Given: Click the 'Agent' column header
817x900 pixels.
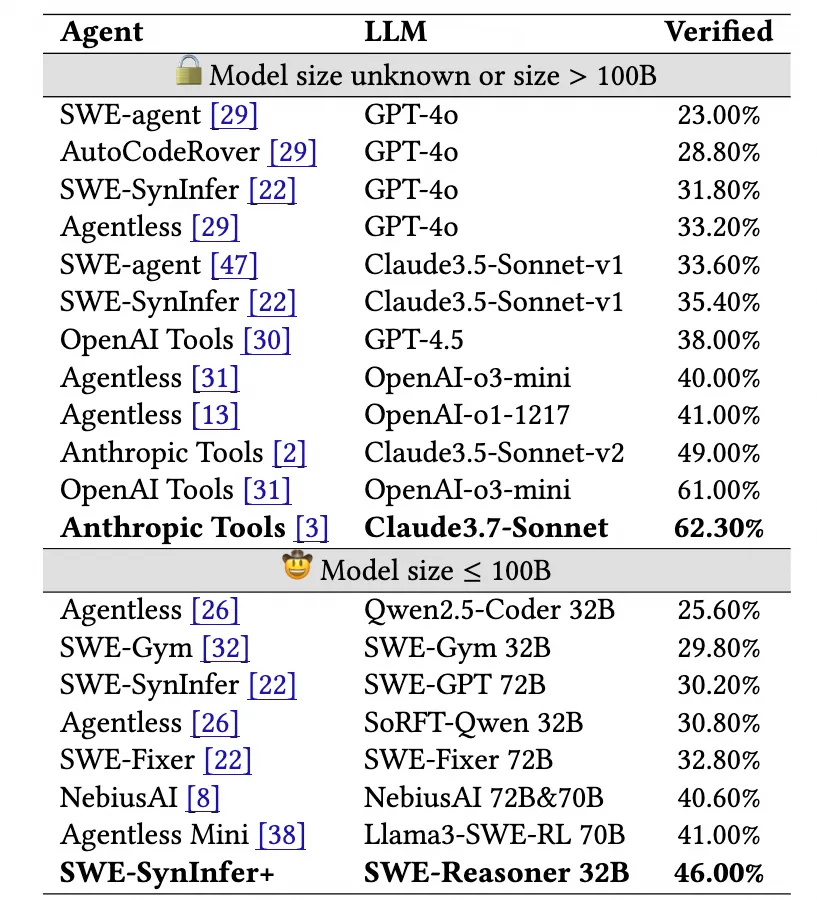Looking at the screenshot, I should 102,33.
